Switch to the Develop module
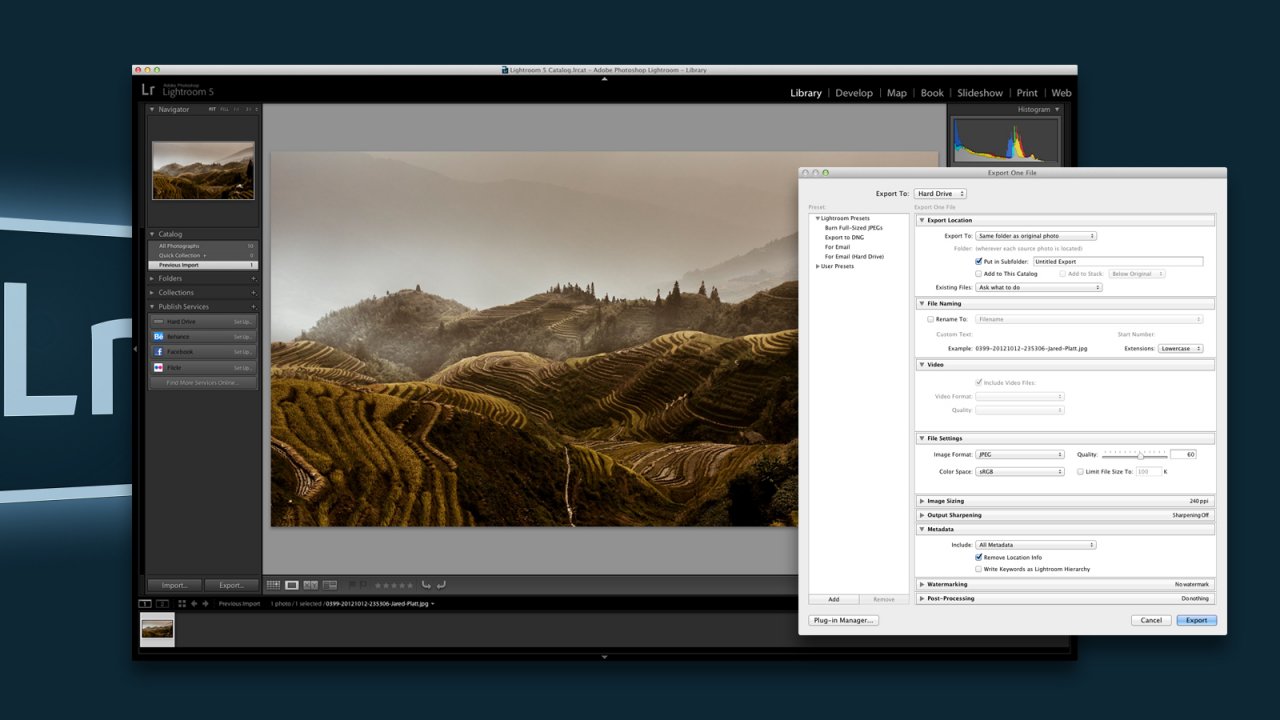Image resolution: width=1280 pixels, height=720 pixels. [854, 92]
